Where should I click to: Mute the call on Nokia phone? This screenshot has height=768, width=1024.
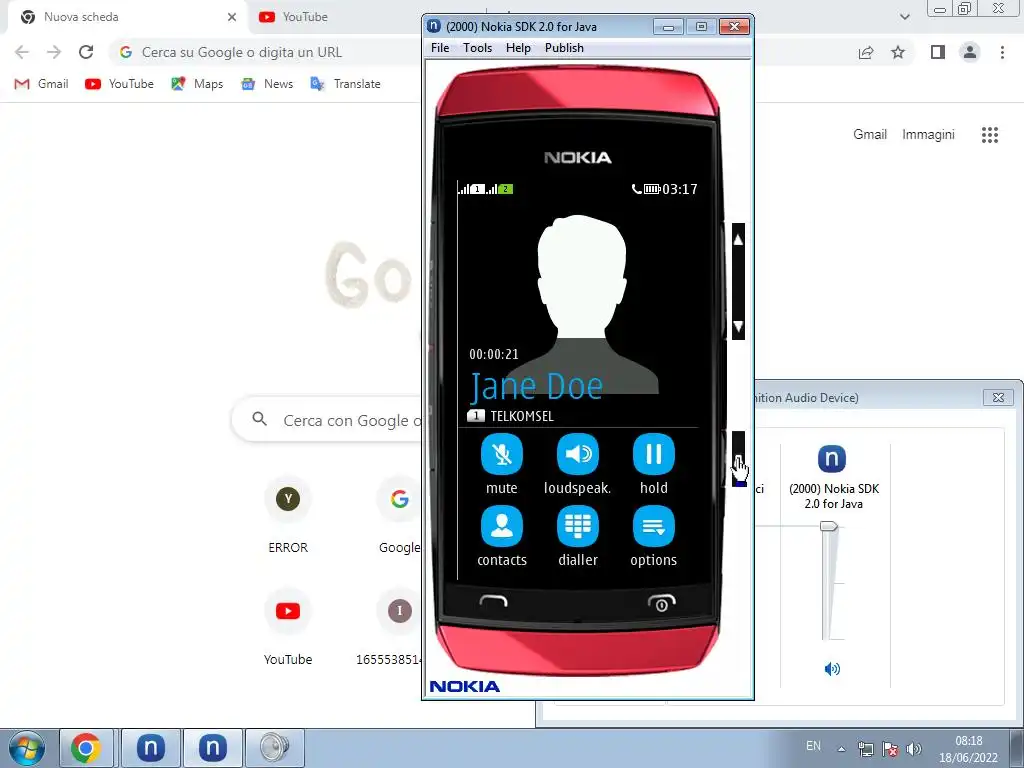[x=502, y=454]
